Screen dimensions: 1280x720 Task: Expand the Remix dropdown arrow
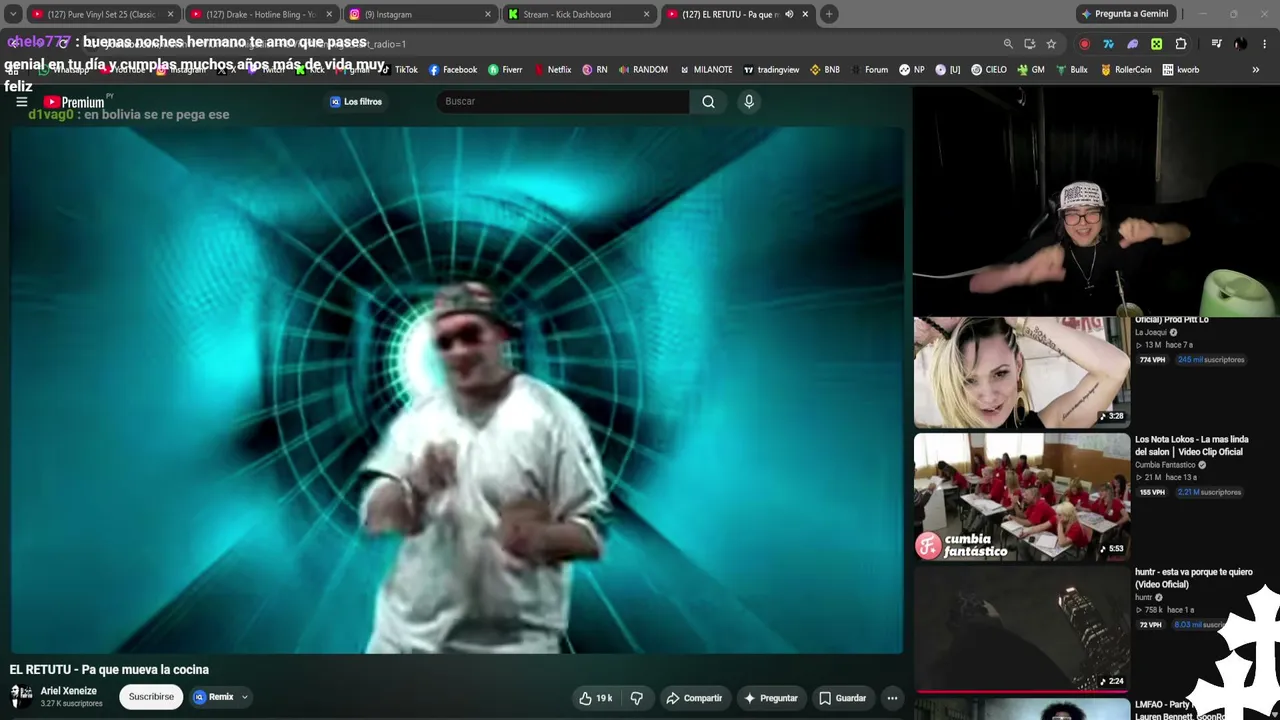pos(244,698)
